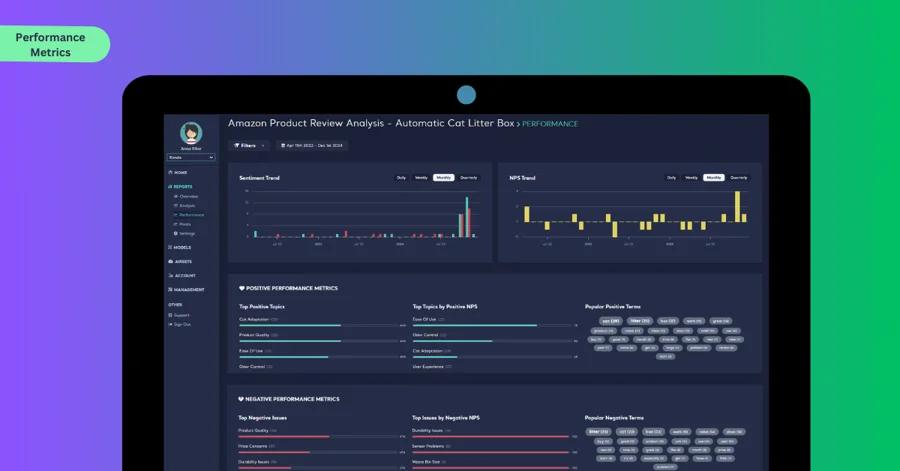Click the Popular Negative Terms heading

[x=614, y=418]
